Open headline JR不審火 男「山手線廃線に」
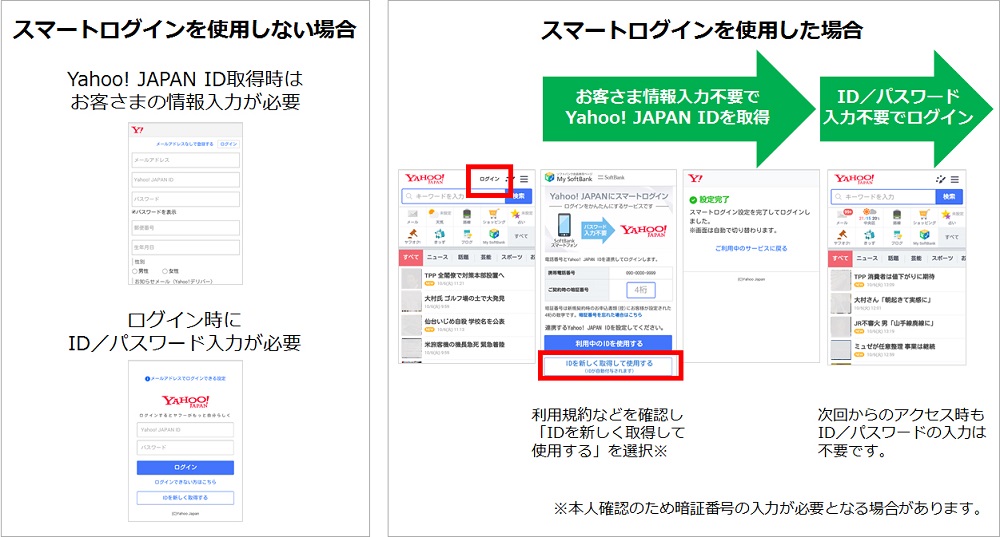This screenshot has width=1000, height=537. pyautogui.click(x=893, y=323)
